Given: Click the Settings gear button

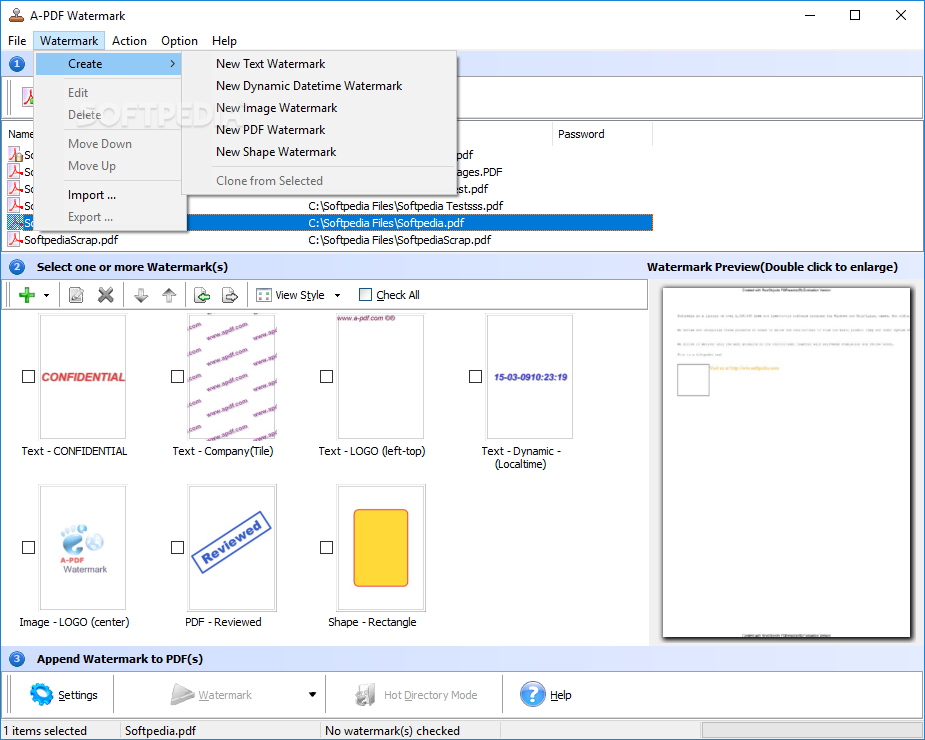Looking at the screenshot, I should [64, 695].
